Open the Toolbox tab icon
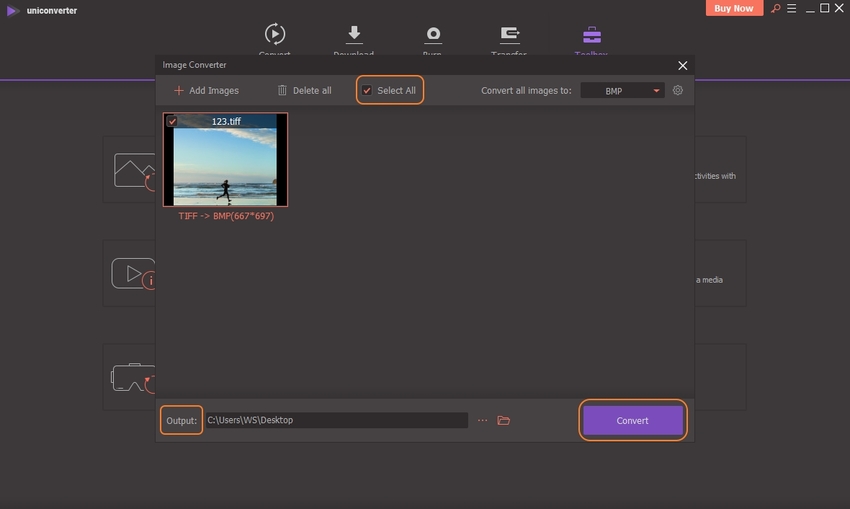850x509 pixels. [591, 35]
